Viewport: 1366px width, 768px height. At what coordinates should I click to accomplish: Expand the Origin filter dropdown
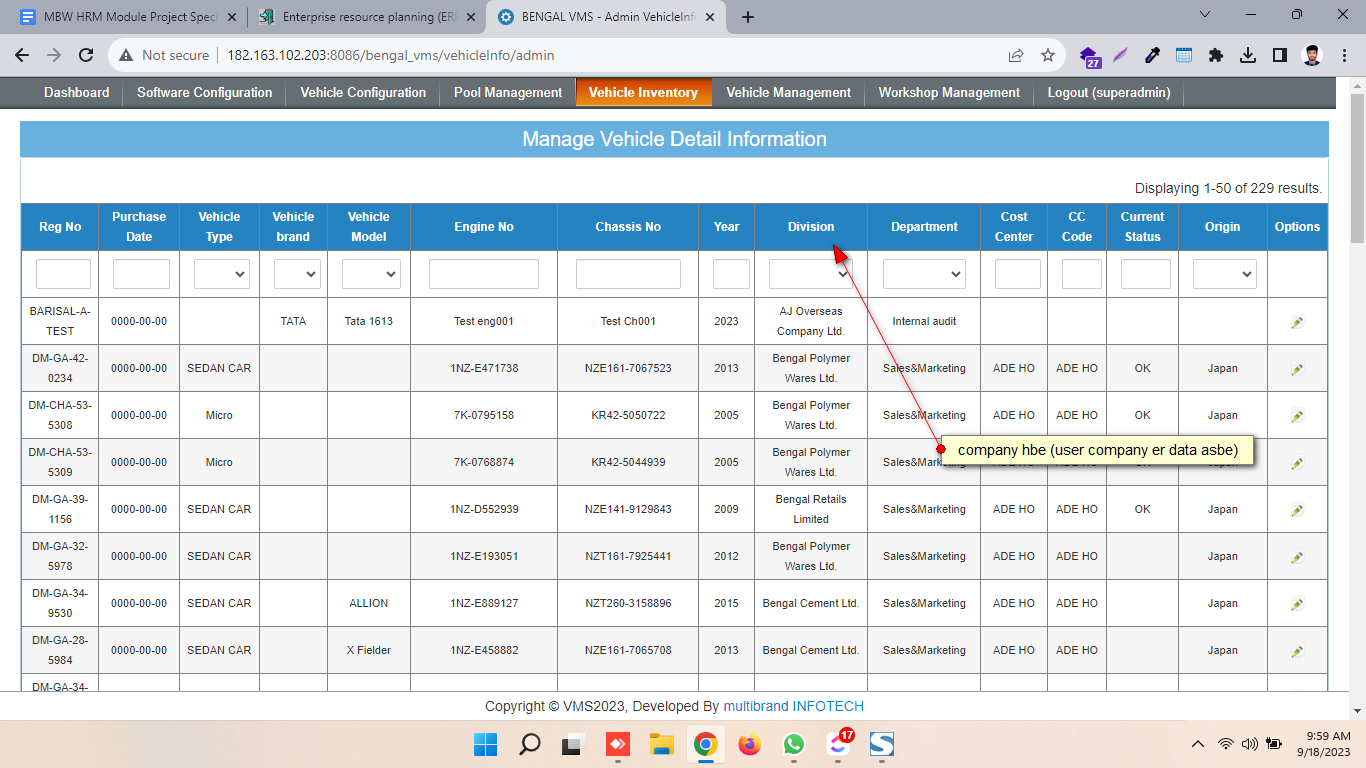1224,274
